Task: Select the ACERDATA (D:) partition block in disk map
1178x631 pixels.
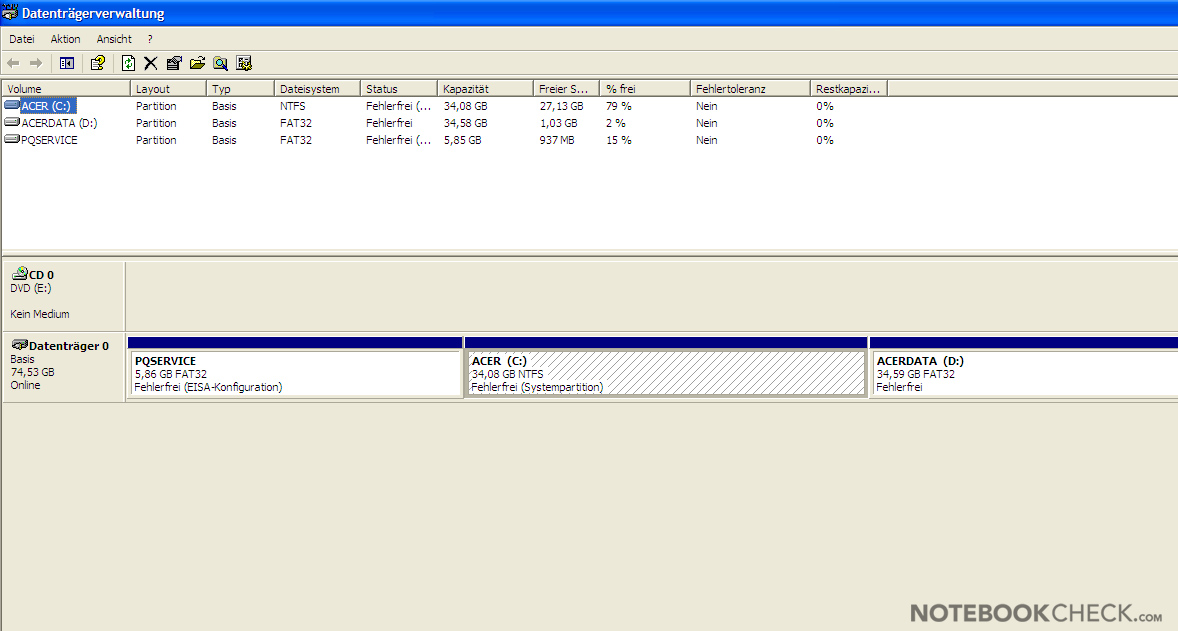Action: click(1023, 367)
